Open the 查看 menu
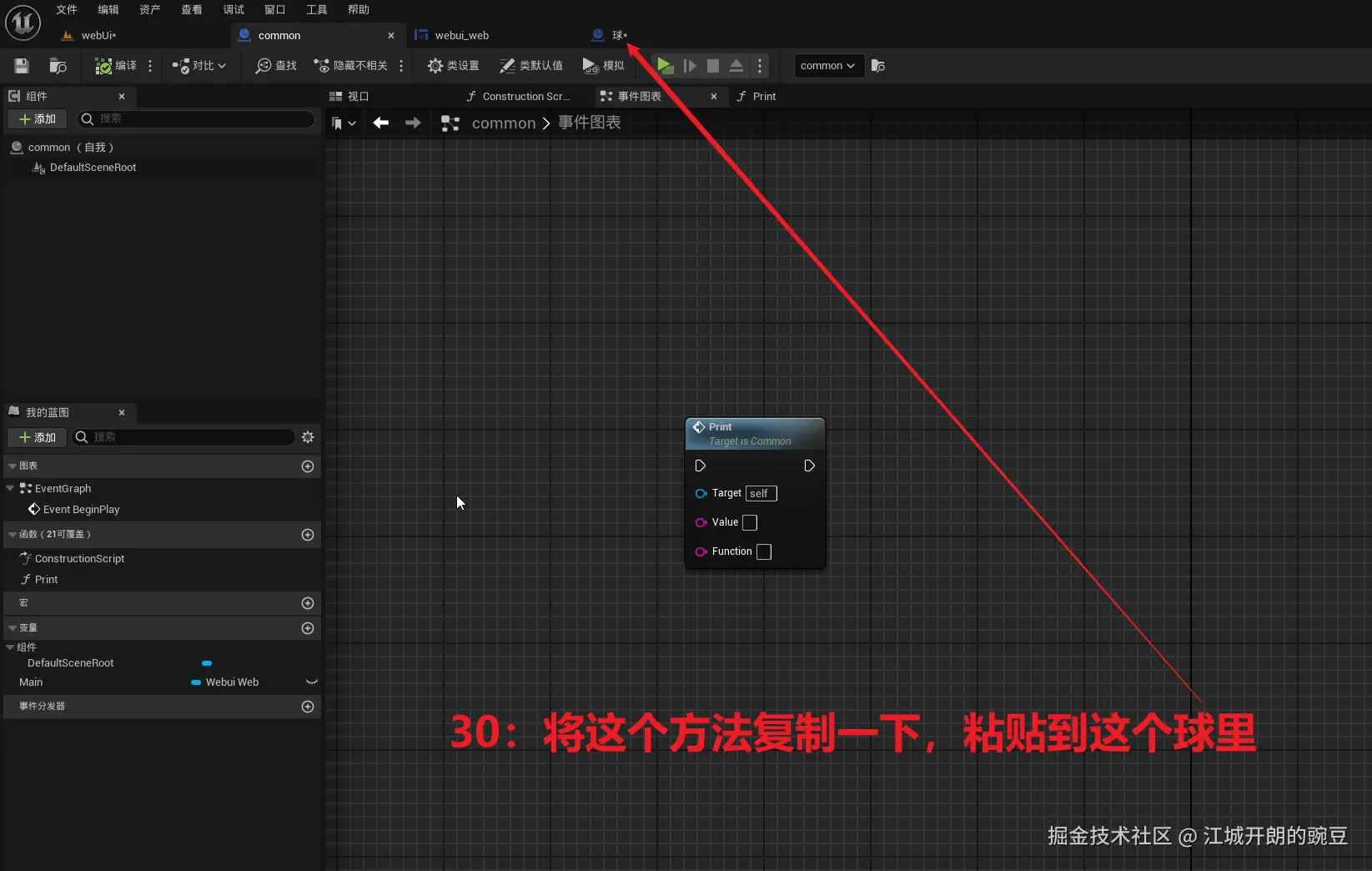 pyautogui.click(x=192, y=10)
